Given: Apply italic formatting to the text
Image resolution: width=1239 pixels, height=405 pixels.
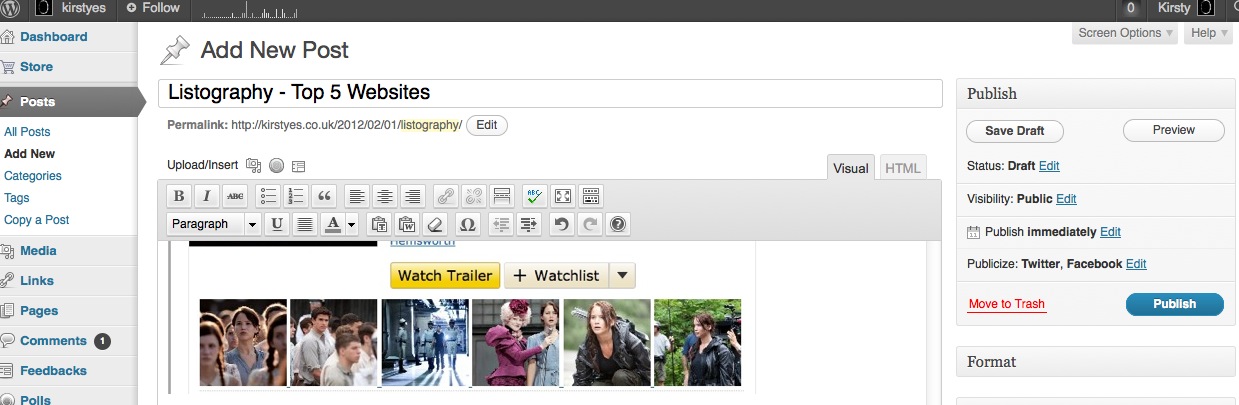Looking at the screenshot, I should pyautogui.click(x=207, y=196).
